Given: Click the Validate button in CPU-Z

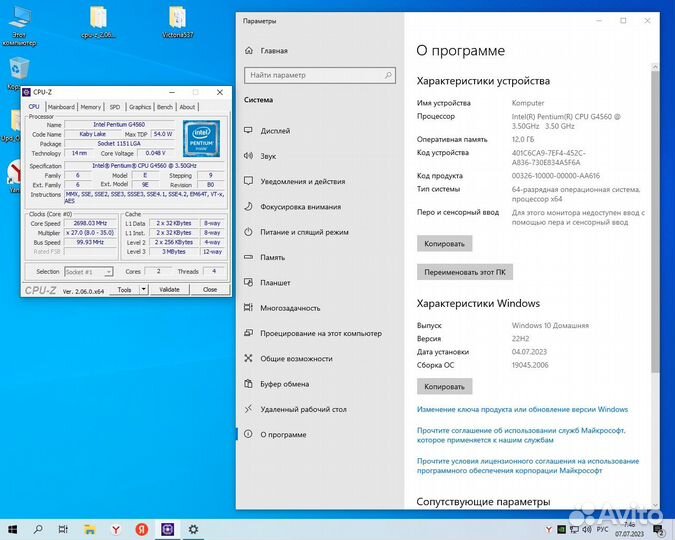Looking at the screenshot, I should coord(169,289).
